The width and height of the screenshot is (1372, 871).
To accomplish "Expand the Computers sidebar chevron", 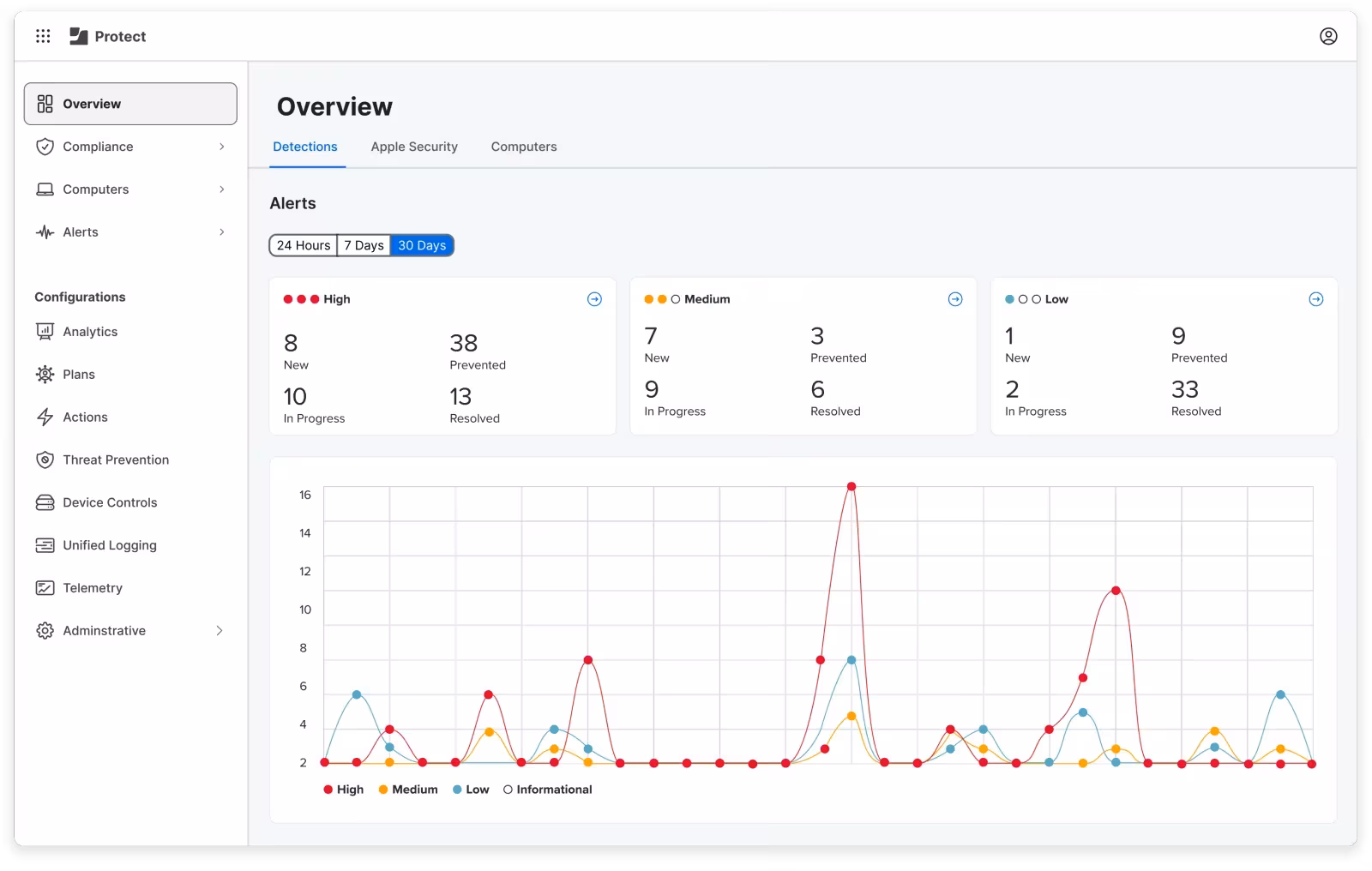I will [222, 189].
